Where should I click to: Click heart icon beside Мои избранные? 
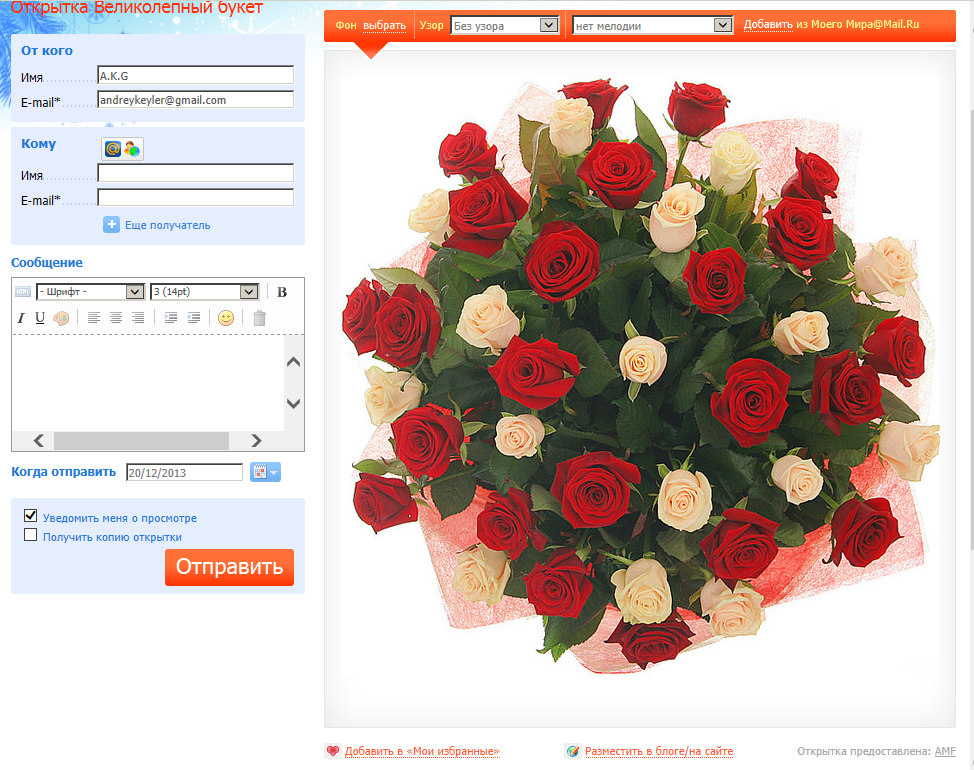tap(333, 751)
